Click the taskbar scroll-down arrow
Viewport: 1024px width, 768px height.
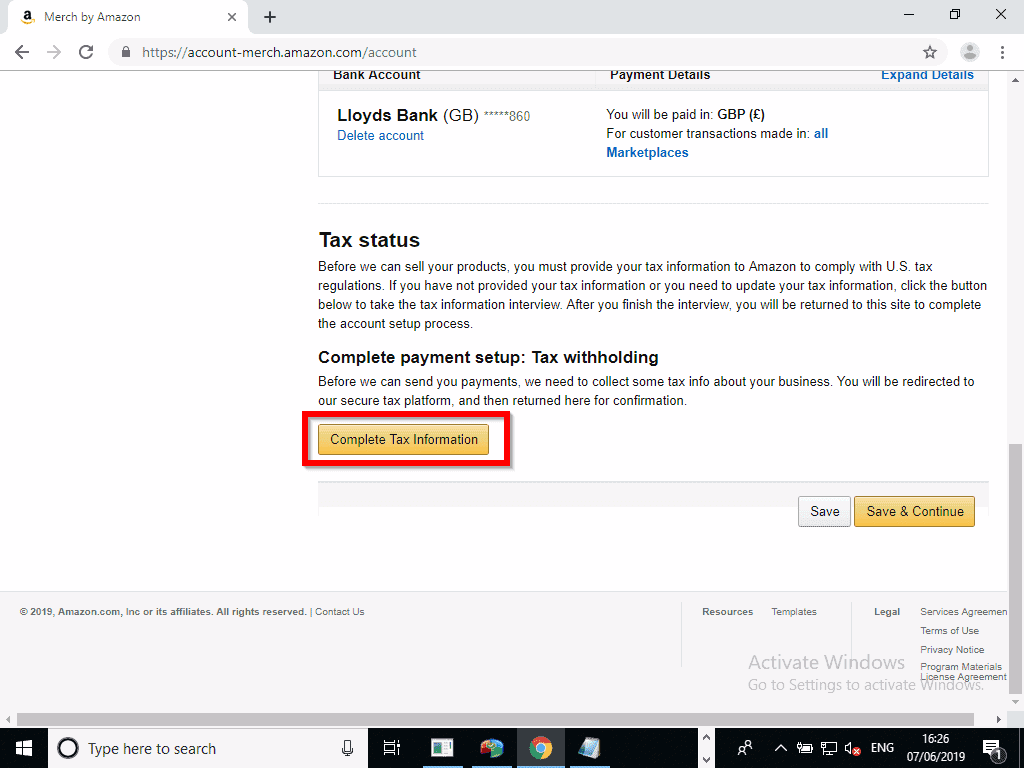click(x=706, y=760)
